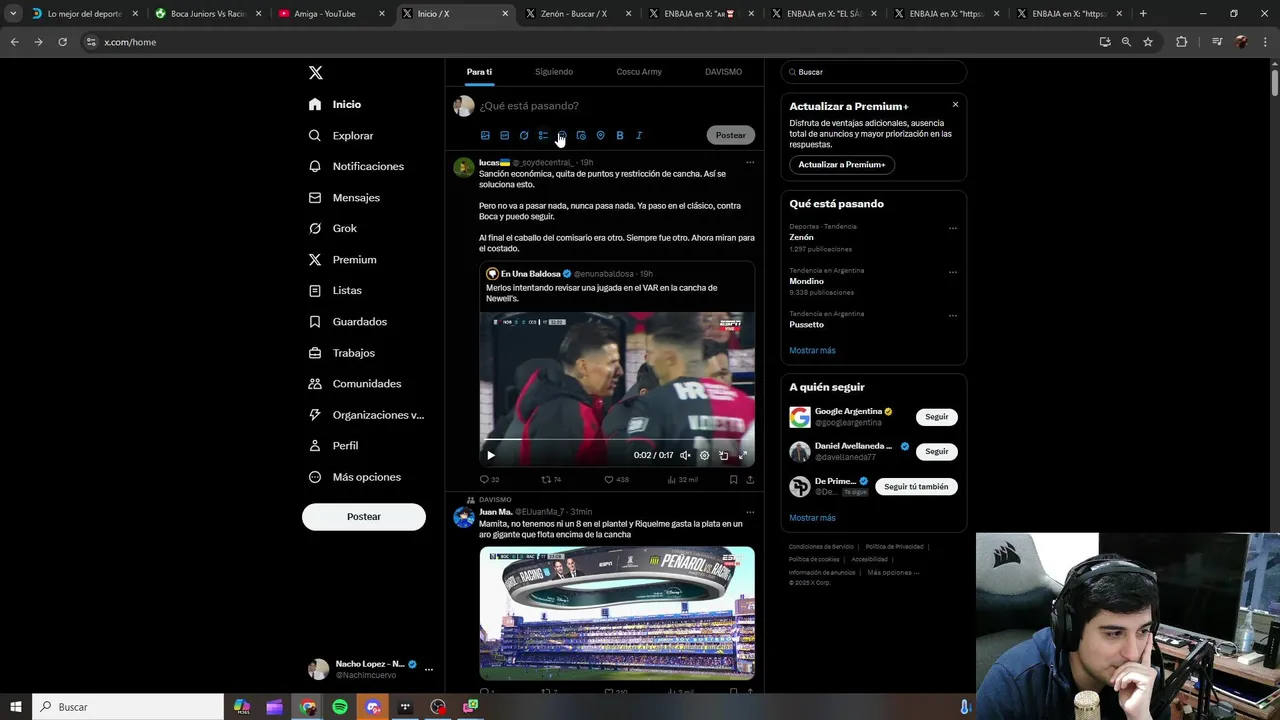Open Grok in the sidebar
The width and height of the screenshot is (1280, 720).
(332, 228)
